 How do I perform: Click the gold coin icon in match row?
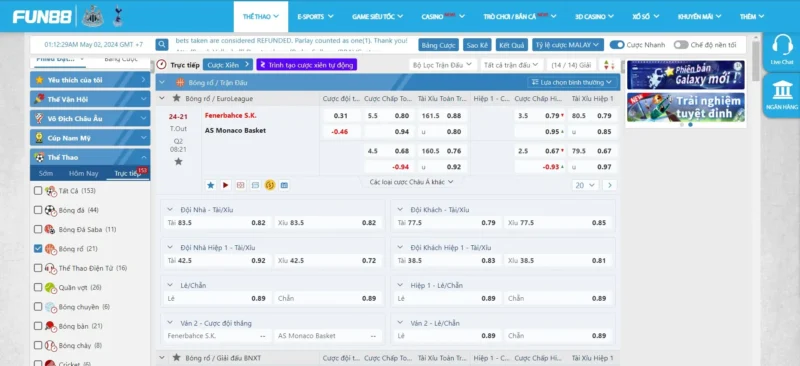click(270, 185)
